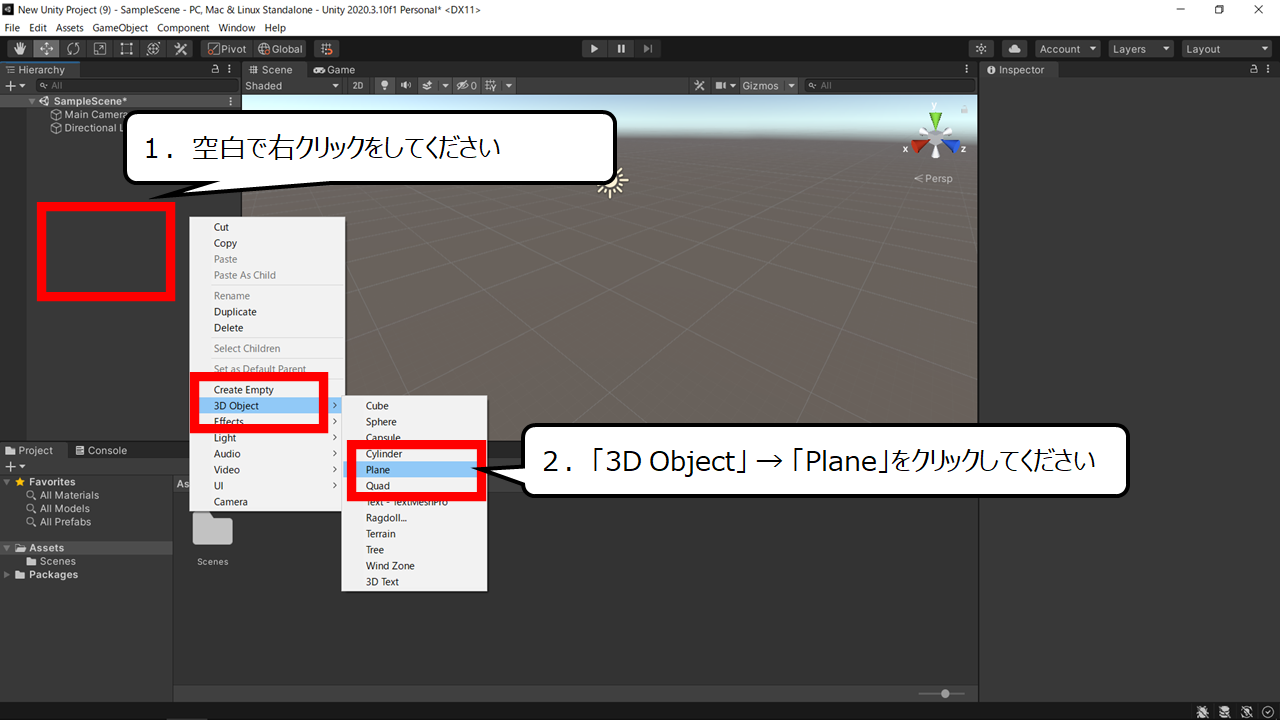Choose Terrain from the submenu

coord(414,534)
